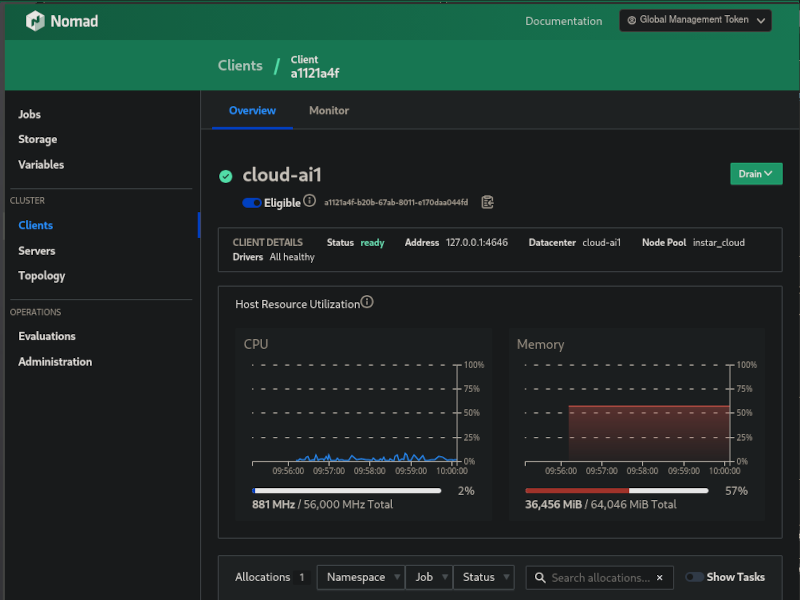
Task: Click the token icon in Global Management Token
Action: [x=632, y=20]
